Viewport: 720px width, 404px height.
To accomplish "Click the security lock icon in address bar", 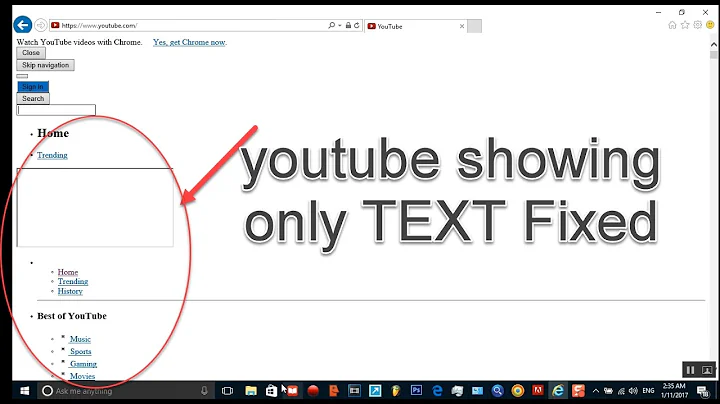I will click(x=348, y=25).
